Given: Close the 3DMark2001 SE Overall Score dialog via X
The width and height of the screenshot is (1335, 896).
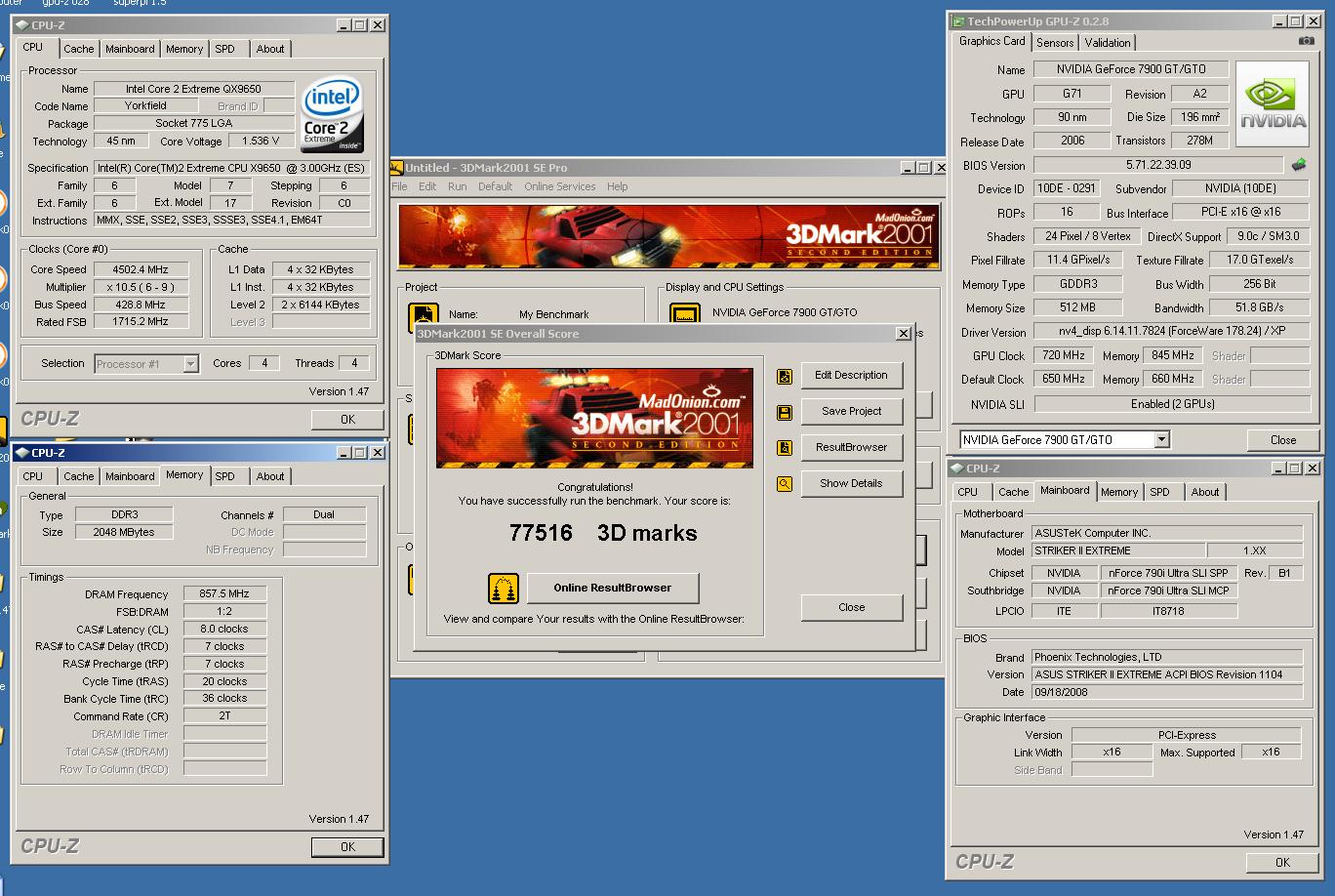Looking at the screenshot, I should (903, 334).
